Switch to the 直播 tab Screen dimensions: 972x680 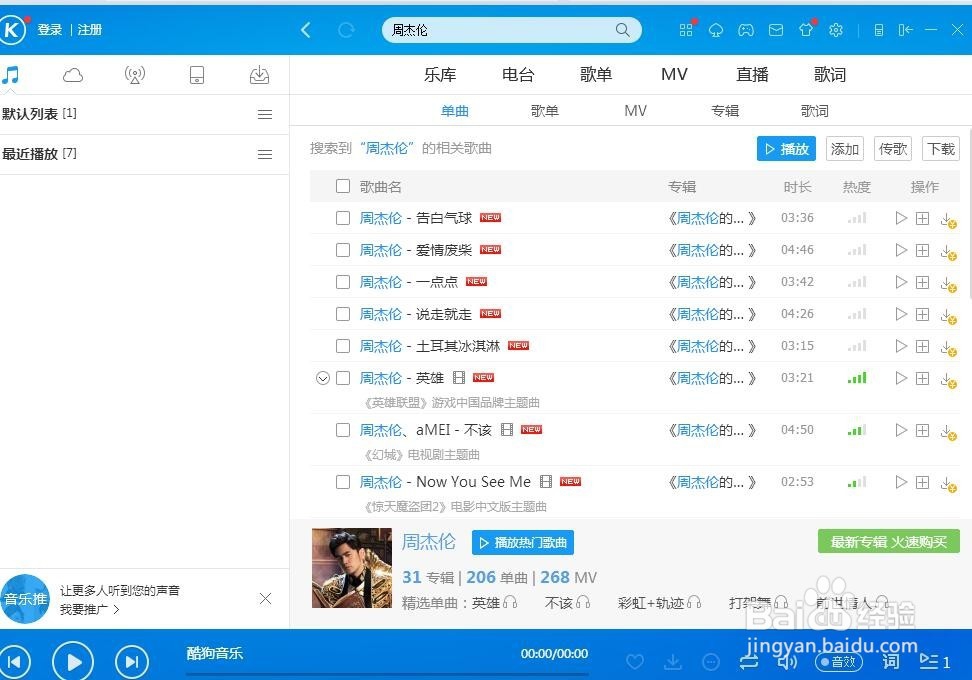pos(753,75)
